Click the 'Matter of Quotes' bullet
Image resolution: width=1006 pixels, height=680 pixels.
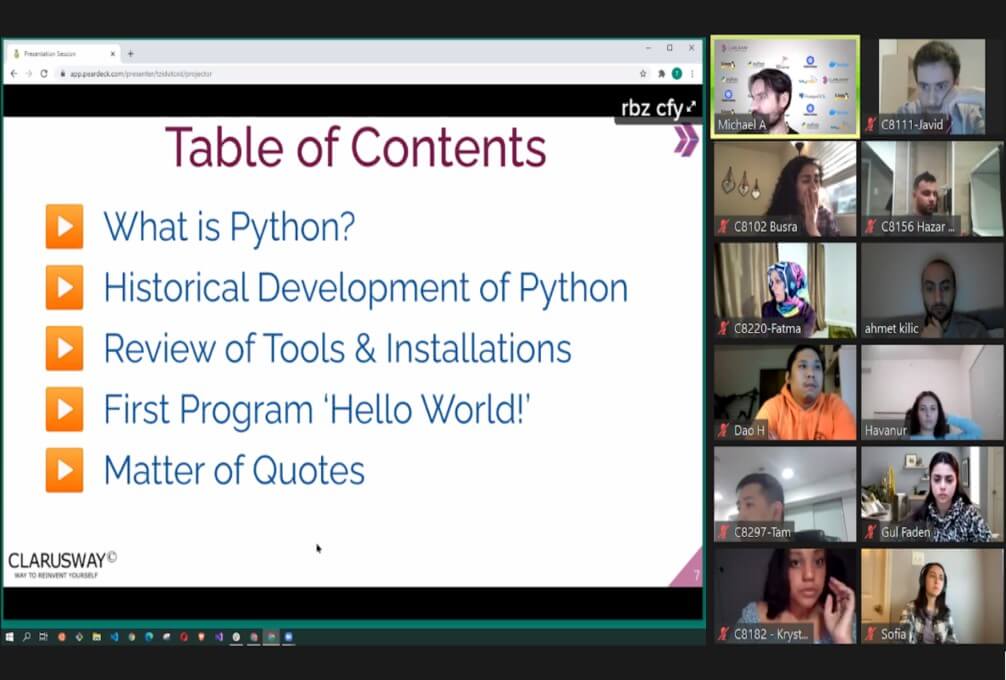[x=234, y=470]
